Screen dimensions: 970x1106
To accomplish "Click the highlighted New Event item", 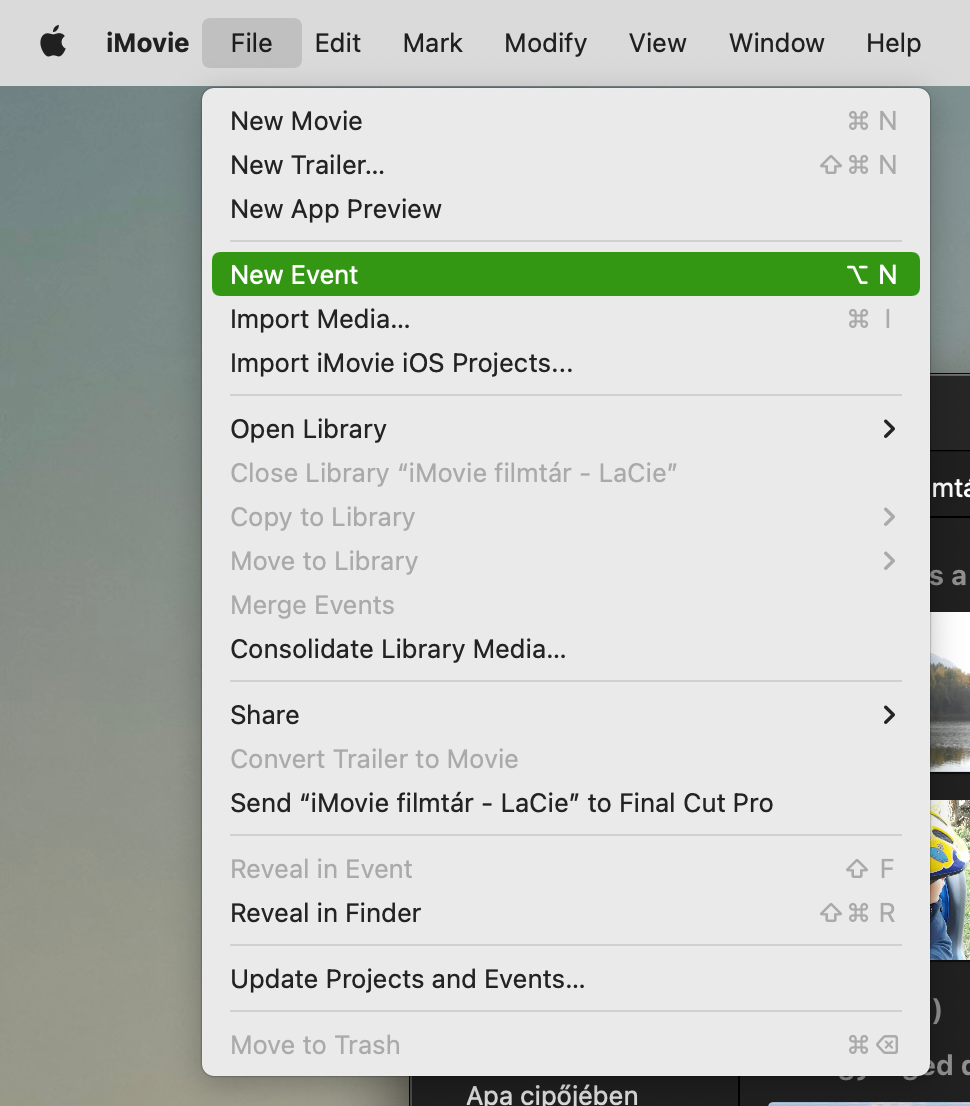I will 566,274.
